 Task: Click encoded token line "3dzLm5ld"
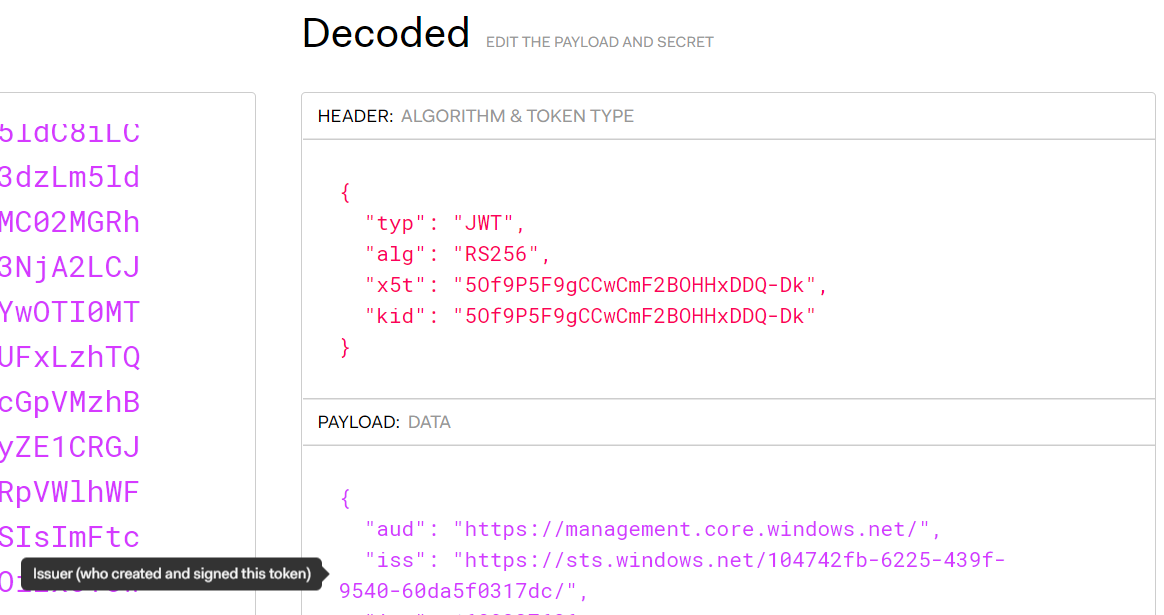[x=70, y=177]
